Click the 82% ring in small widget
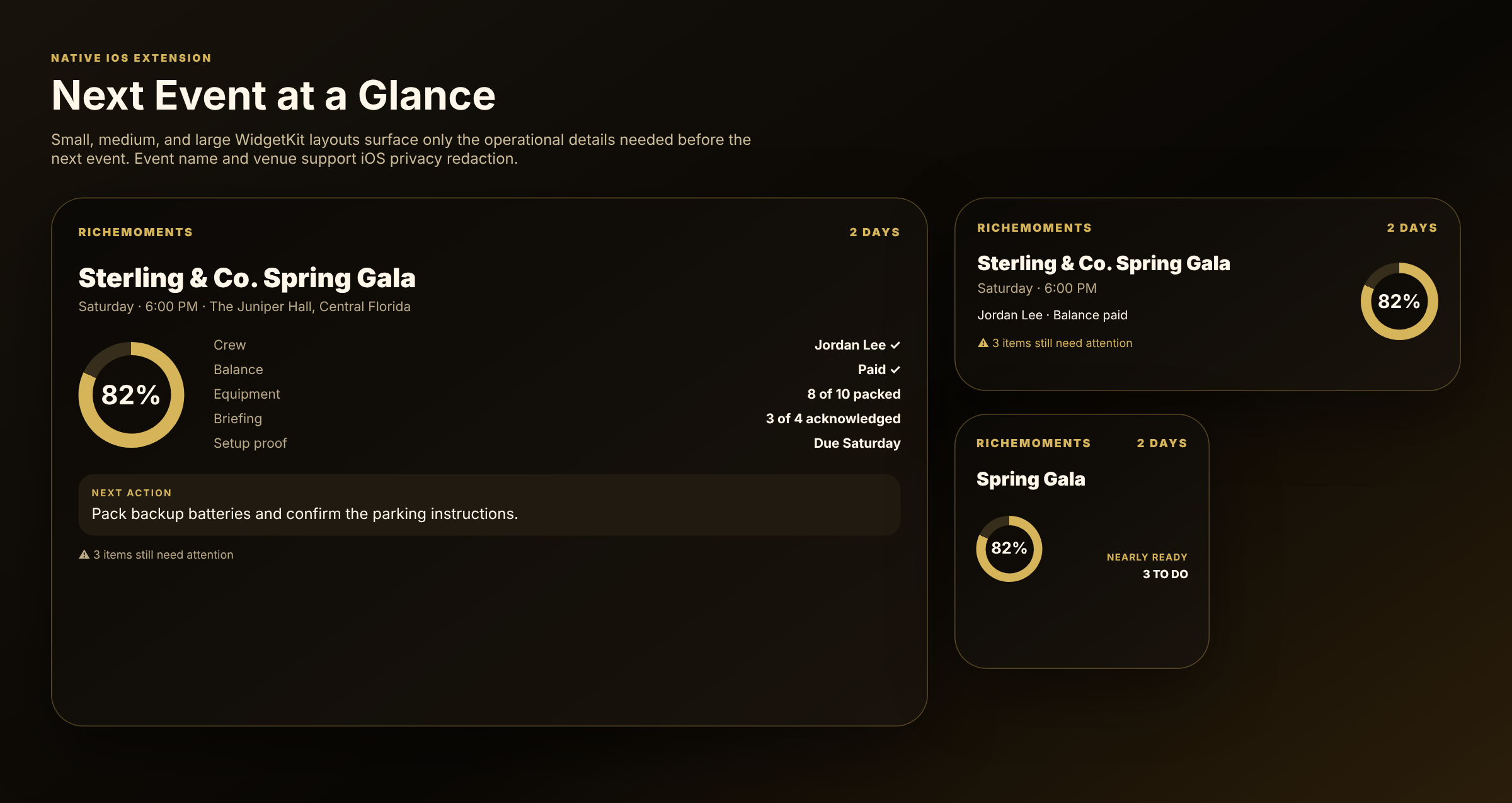The image size is (1512, 803). [x=1009, y=549]
